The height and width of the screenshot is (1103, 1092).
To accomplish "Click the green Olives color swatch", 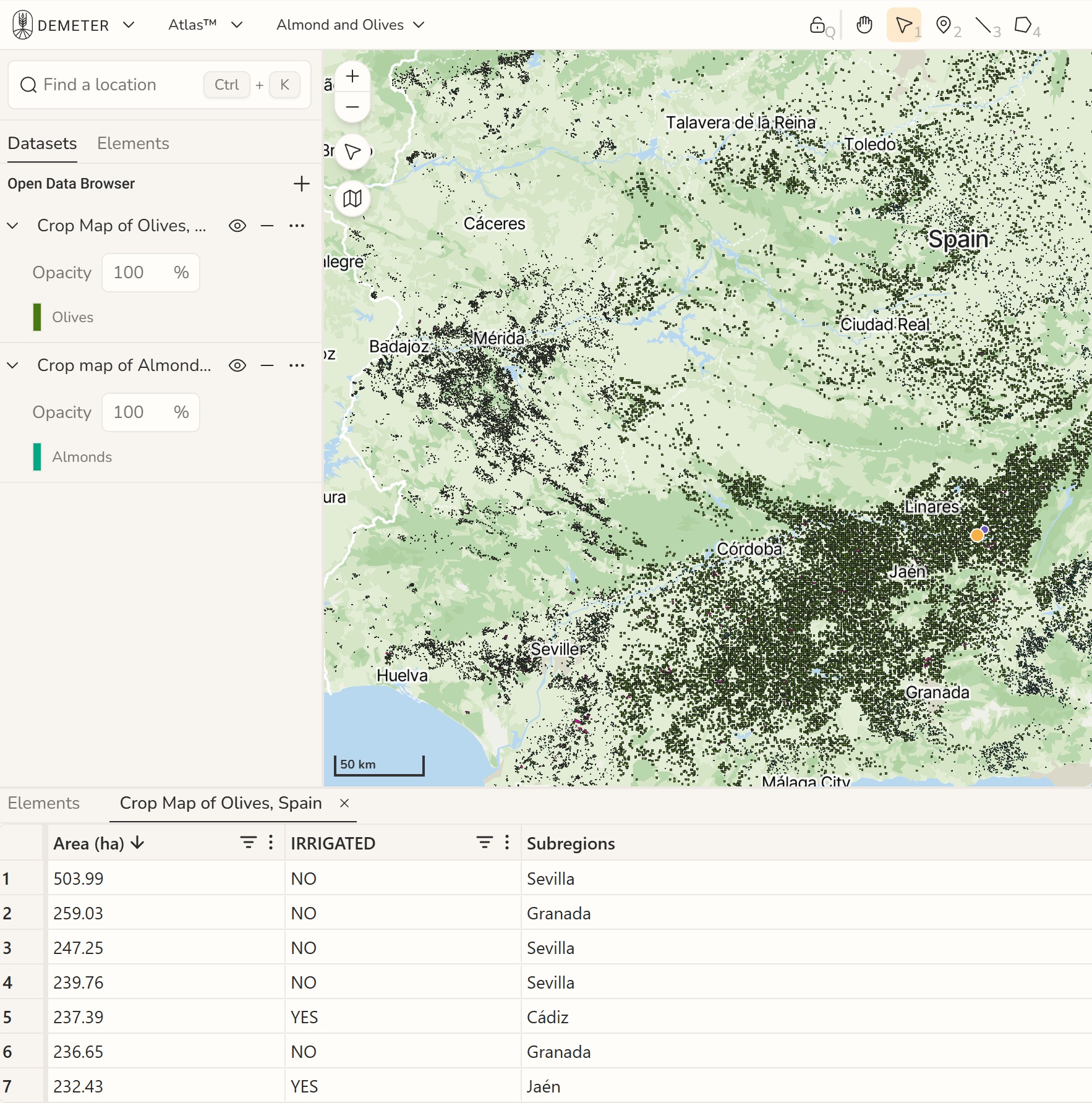I will tap(37, 317).
